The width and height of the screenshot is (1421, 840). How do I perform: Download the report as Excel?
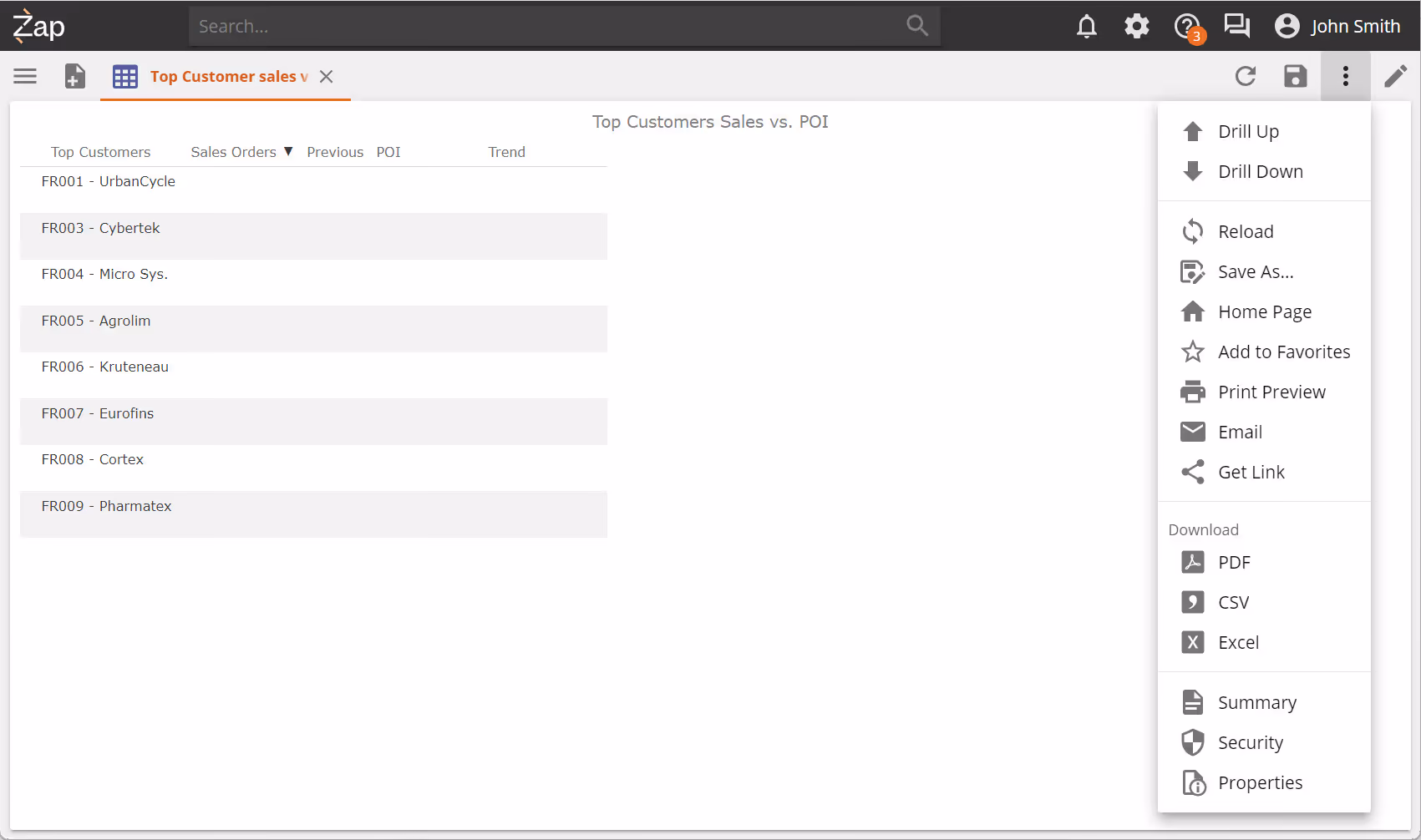coord(1237,643)
